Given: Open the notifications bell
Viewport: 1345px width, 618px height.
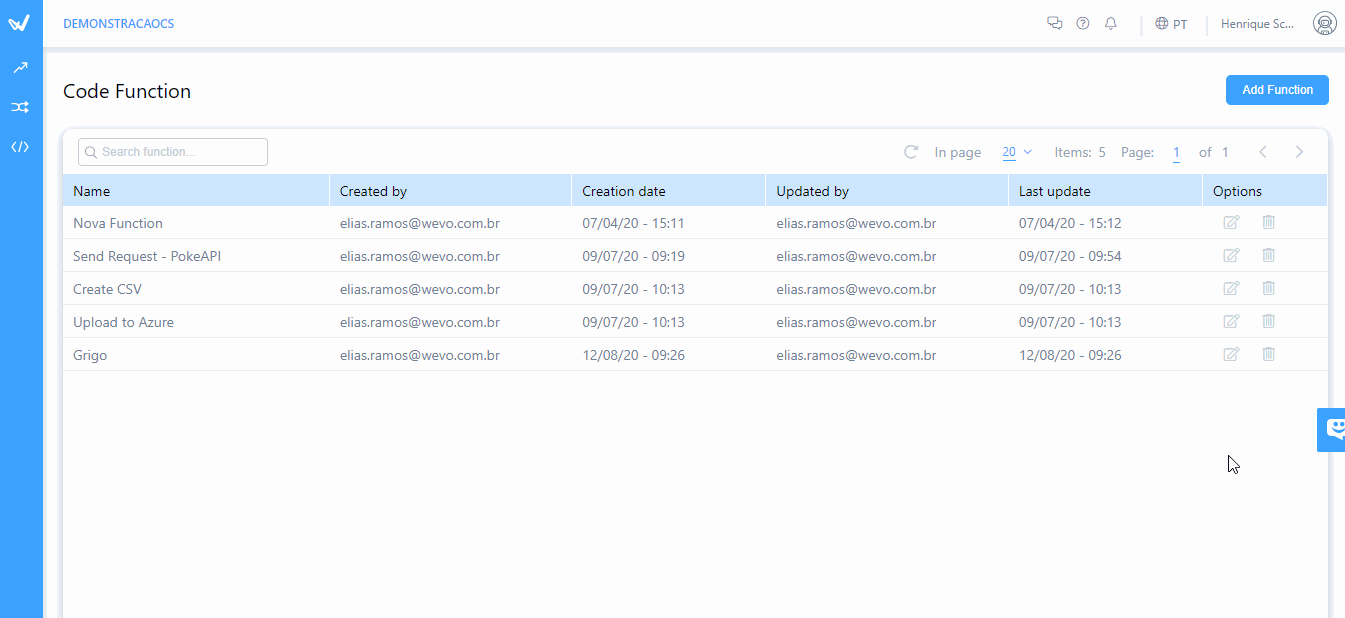Looking at the screenshot, I should (x=1110, y=23).
